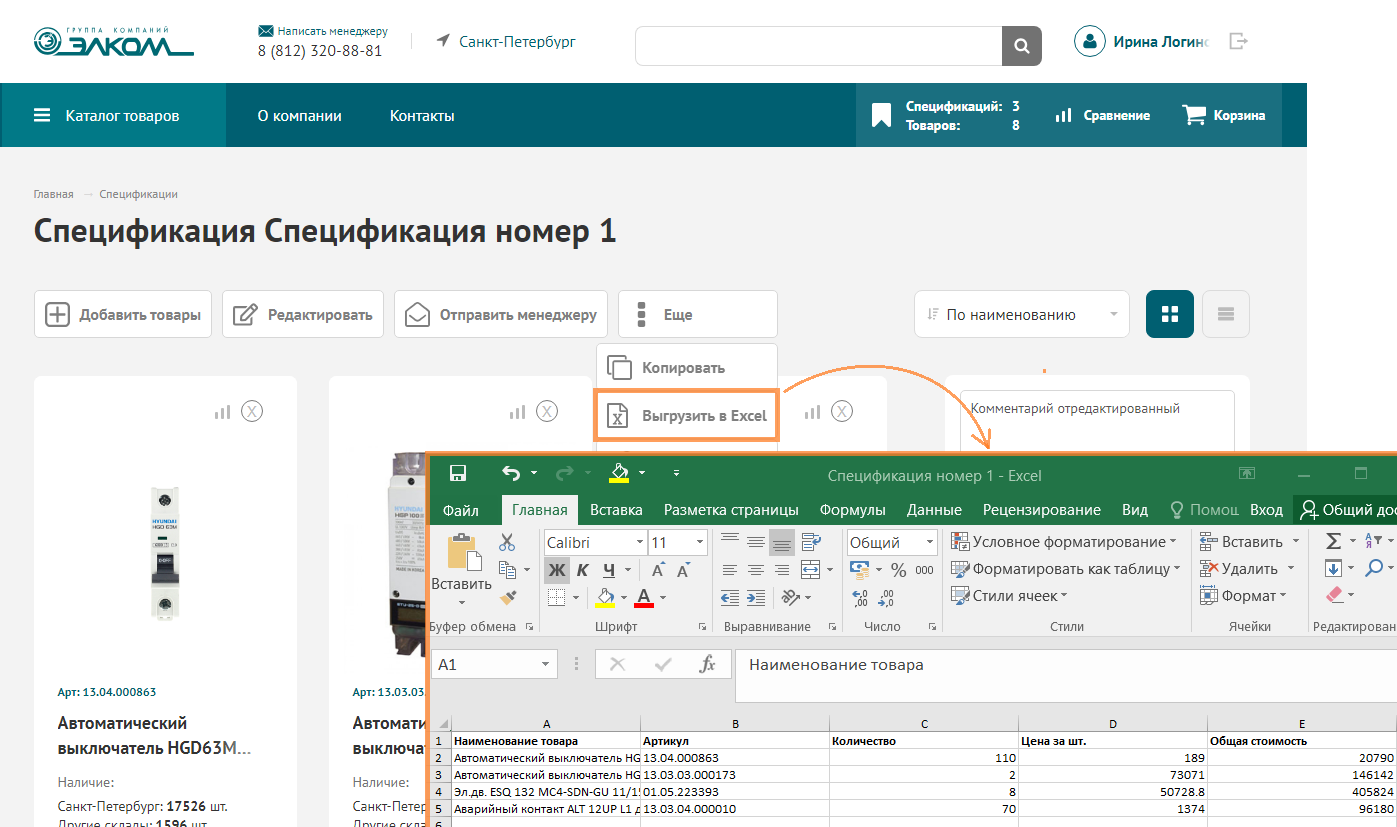Viewport: 1397px width, 827px height.
Task: Expand the Calibri font name dropdown
Action: click(640, 543)
